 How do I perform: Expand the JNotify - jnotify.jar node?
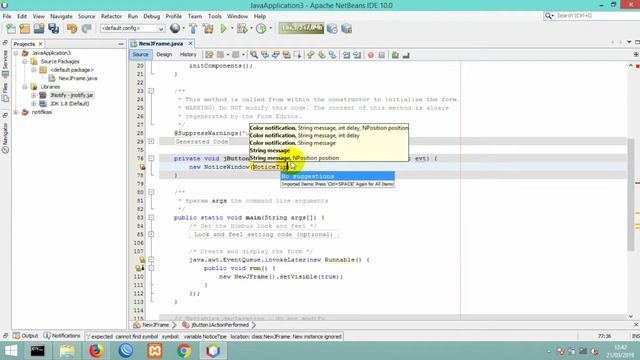tap(34, 95)
